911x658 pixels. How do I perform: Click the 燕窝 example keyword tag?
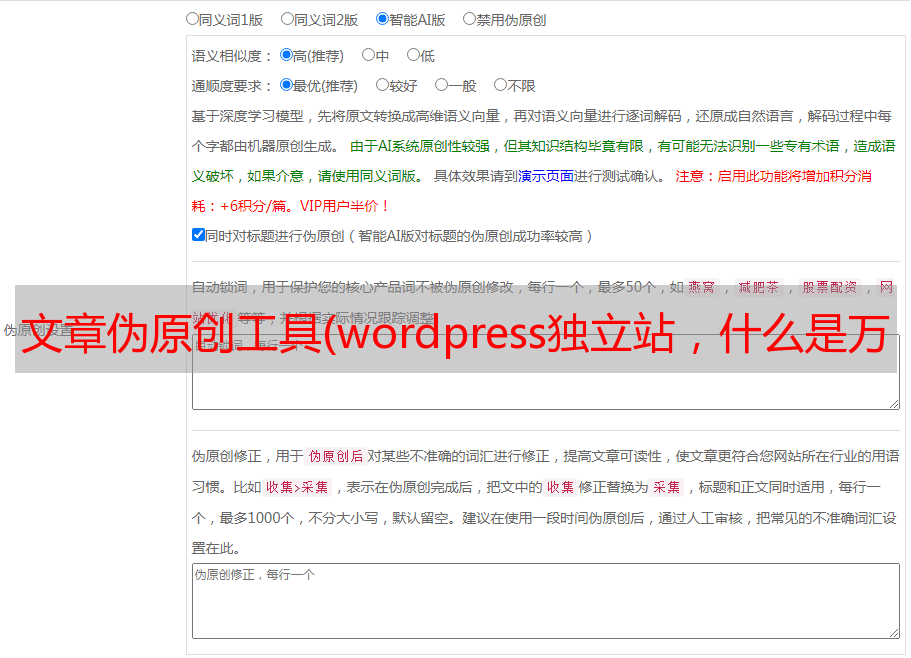702,287
